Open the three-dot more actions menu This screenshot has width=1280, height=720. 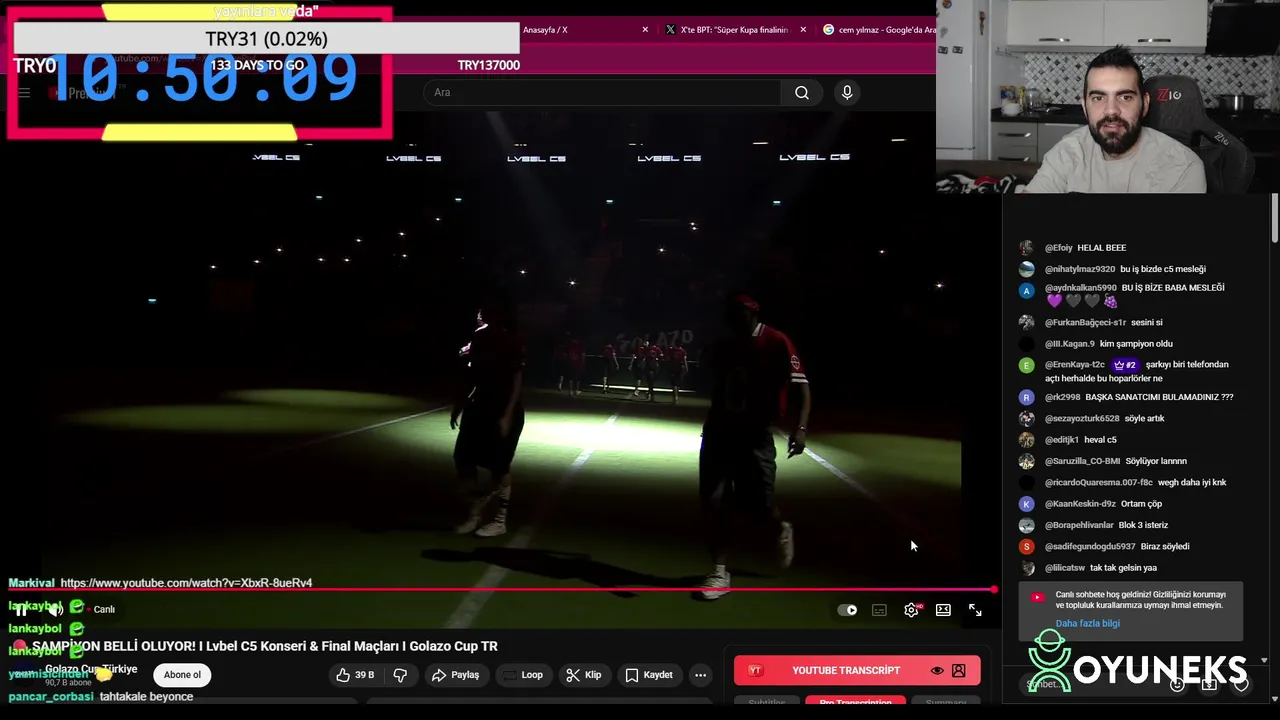[700, 675]
